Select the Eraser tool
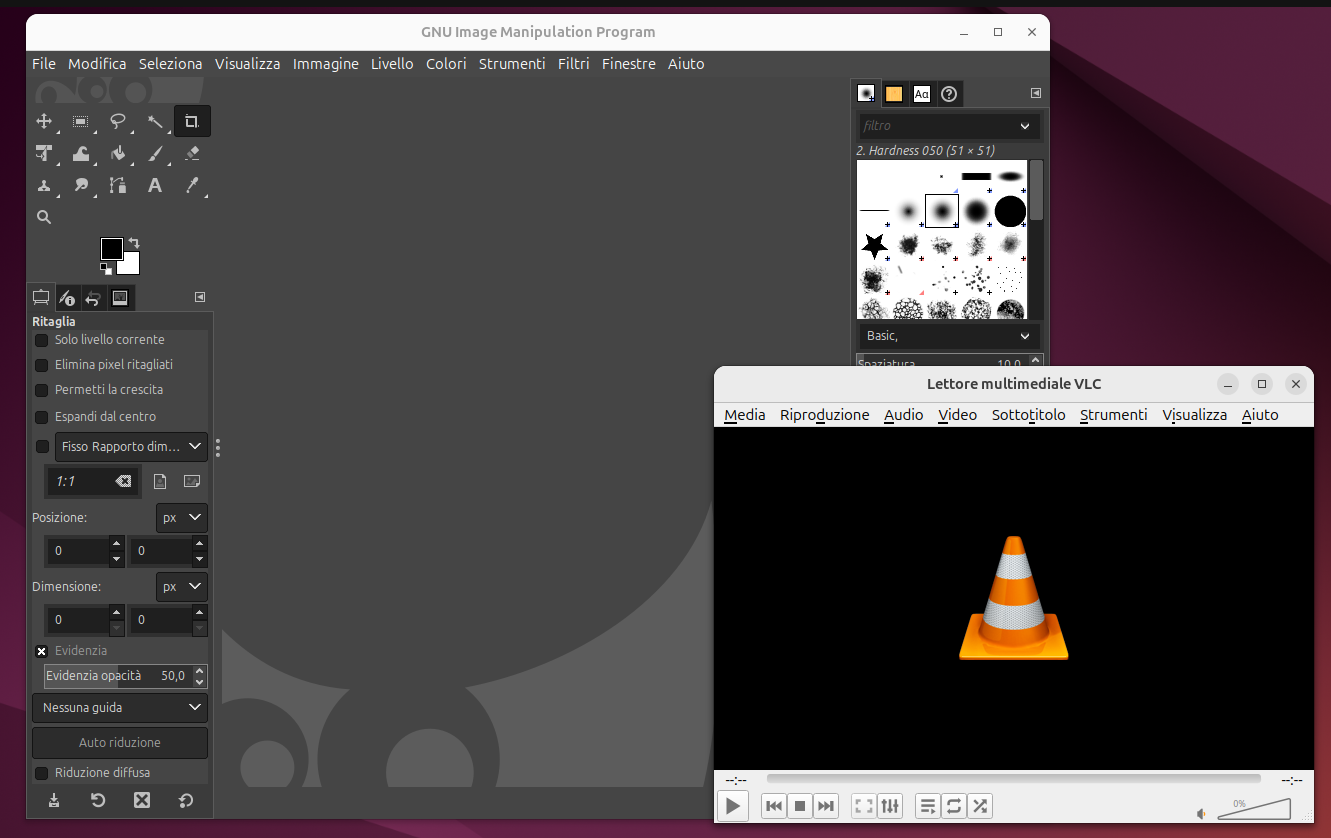 point(192,153)
